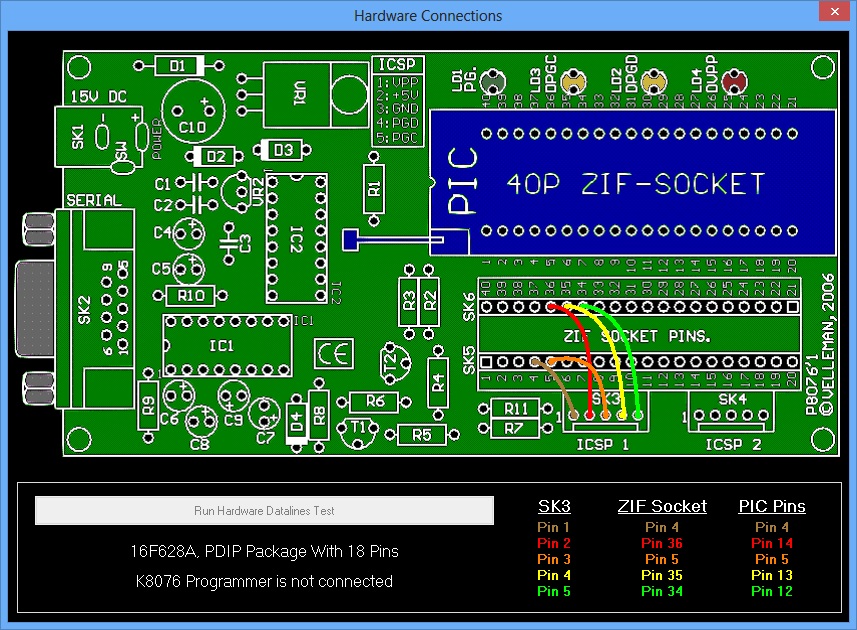Viewport: 857px width, 630px height.
Task: Click the green LD1 PG LED
Action: (x=493, y=83)
